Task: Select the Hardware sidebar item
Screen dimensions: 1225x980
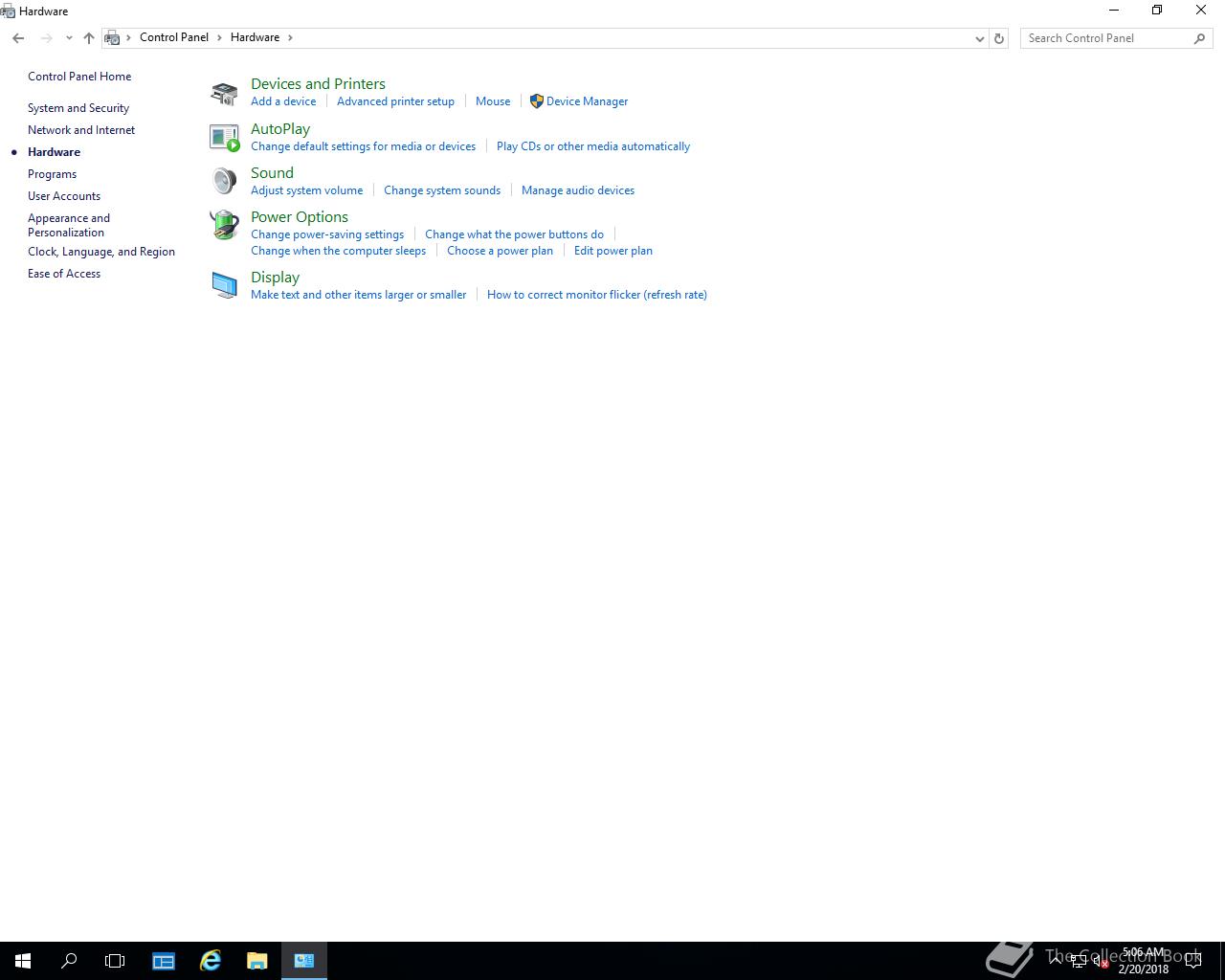Action: (x=54, y=152)
